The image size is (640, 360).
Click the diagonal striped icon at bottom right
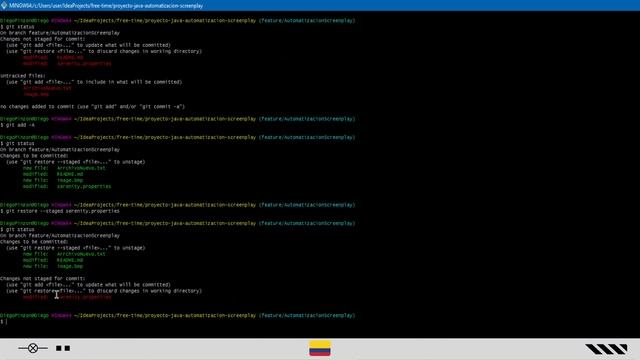[x=606, y=349]
